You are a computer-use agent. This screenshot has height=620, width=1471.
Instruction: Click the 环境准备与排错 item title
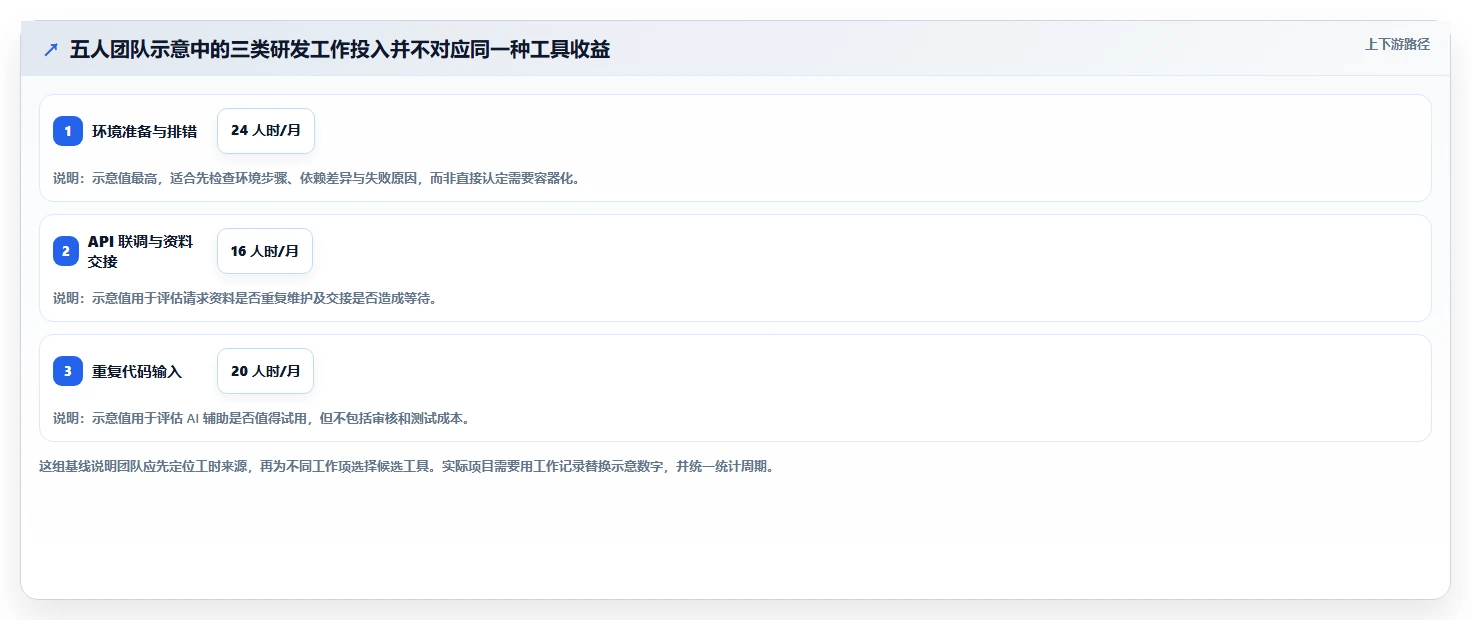click(145, 131)
